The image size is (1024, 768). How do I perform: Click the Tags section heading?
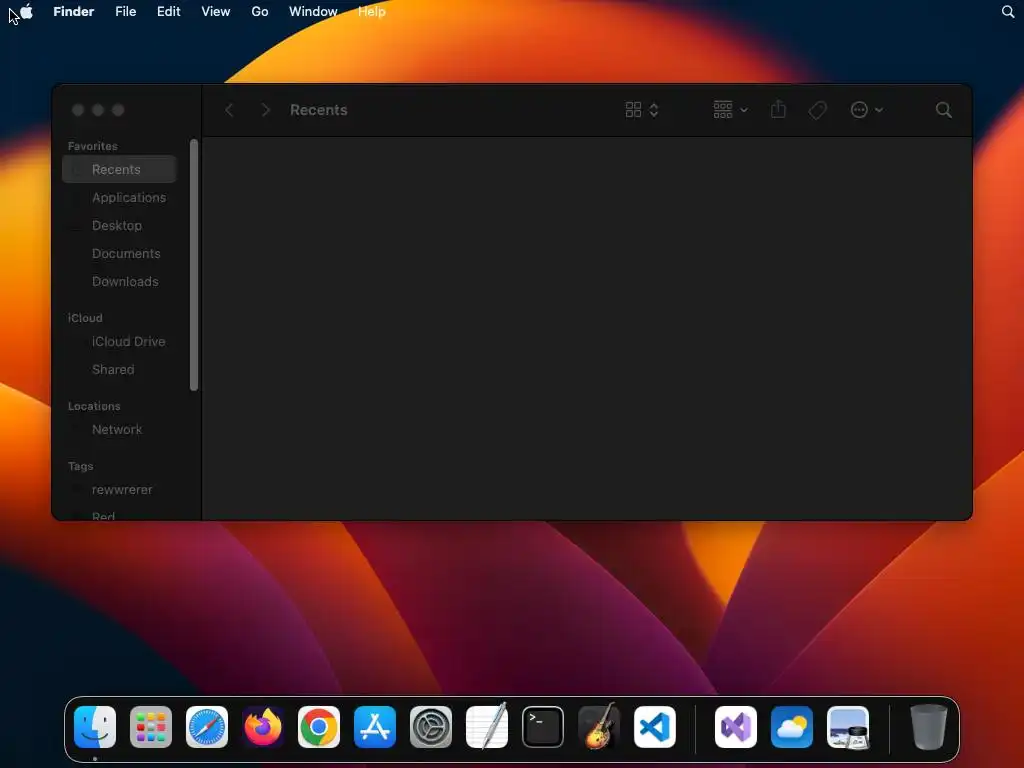tap(80, 466)
